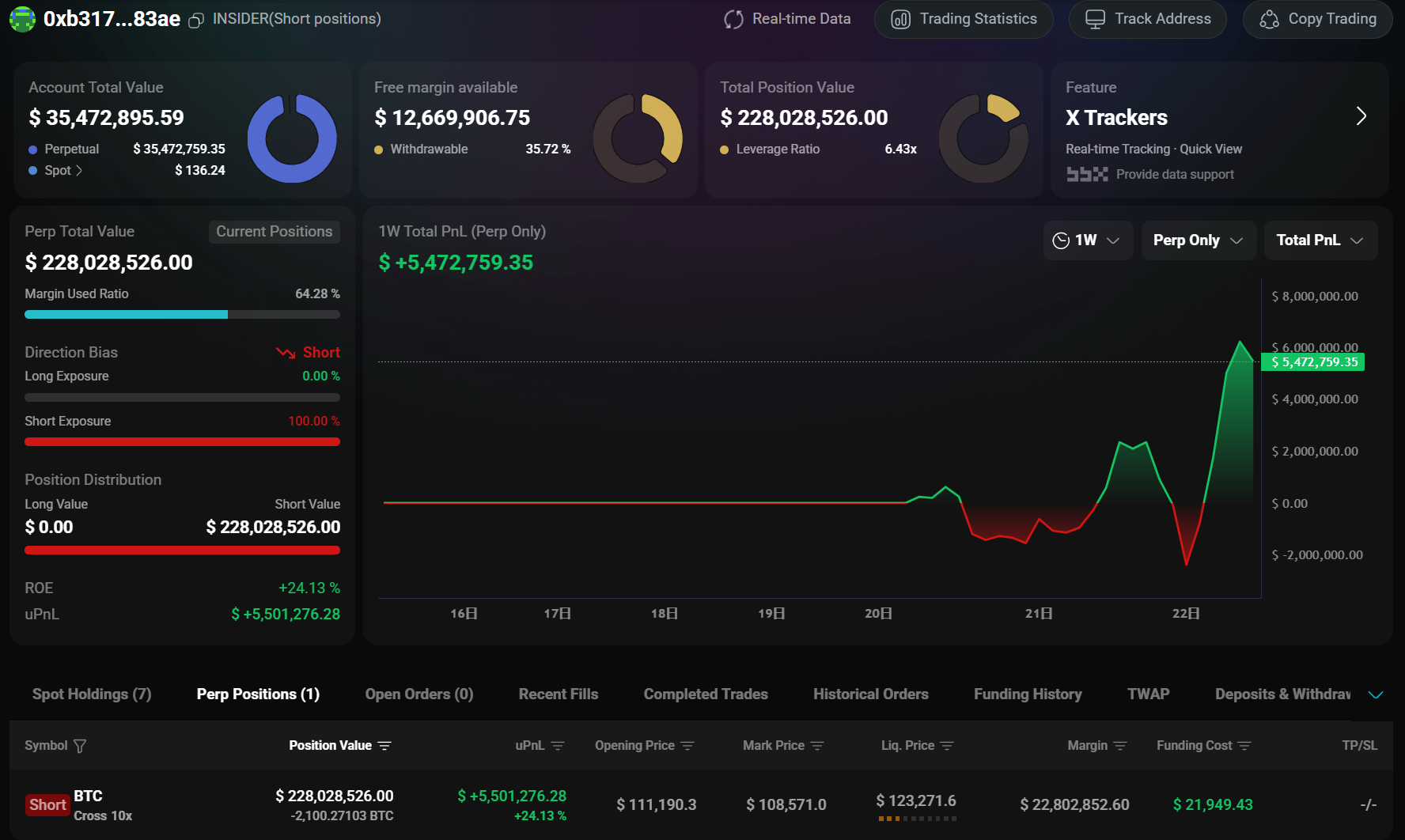1405x840 pixels.
Task: Toggle the Current Positions button
Action: coord(274,232)
